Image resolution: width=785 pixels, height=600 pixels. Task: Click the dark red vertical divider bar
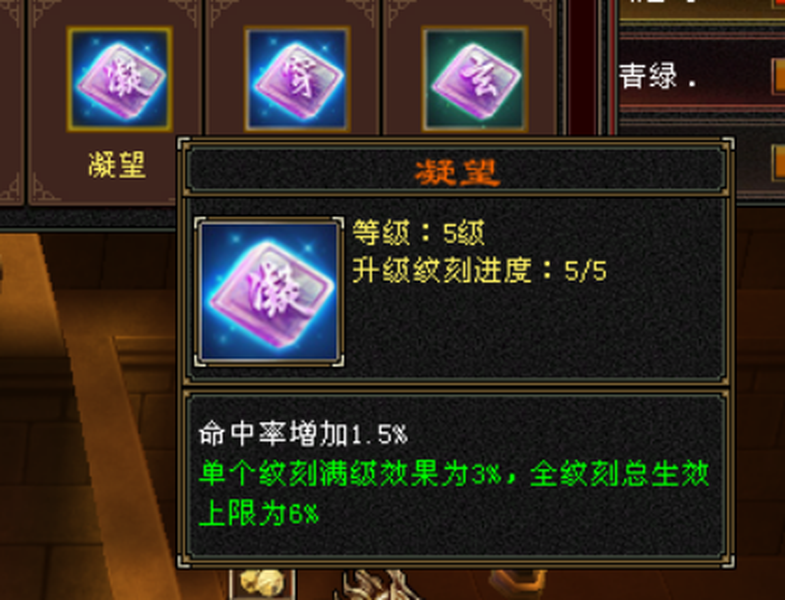tap(581, 68)
